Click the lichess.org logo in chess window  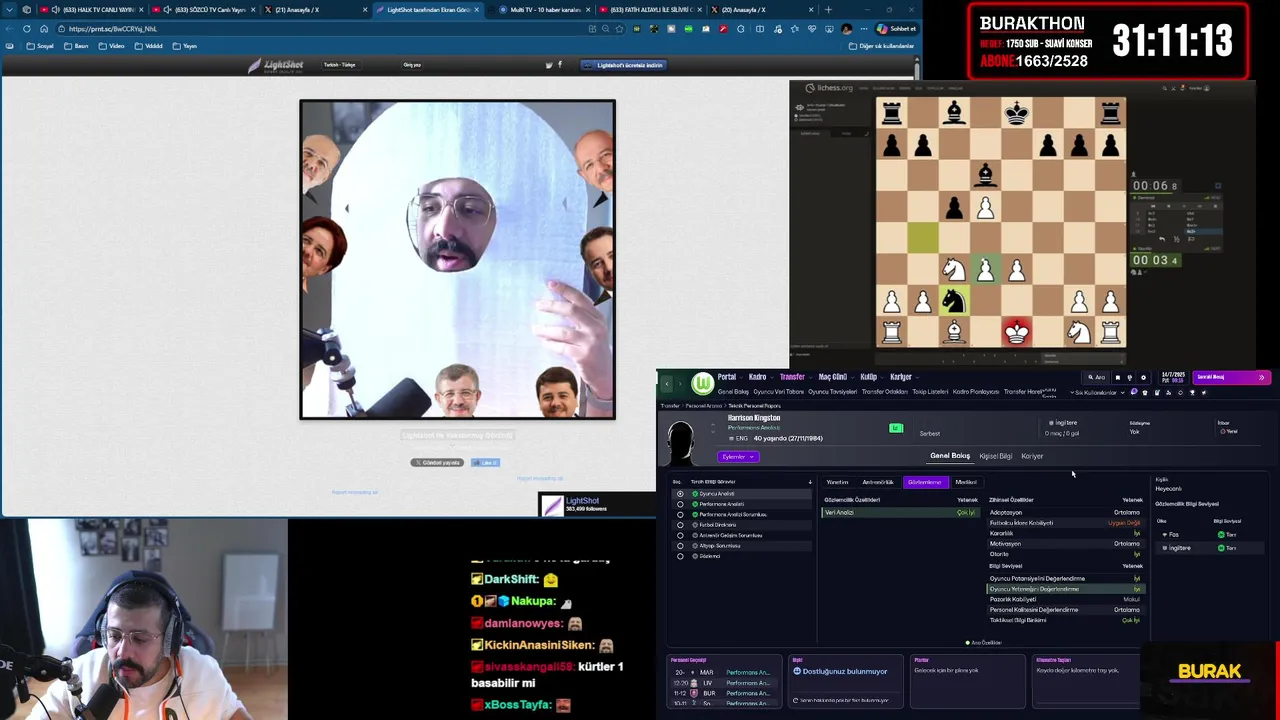click(828, 88)
